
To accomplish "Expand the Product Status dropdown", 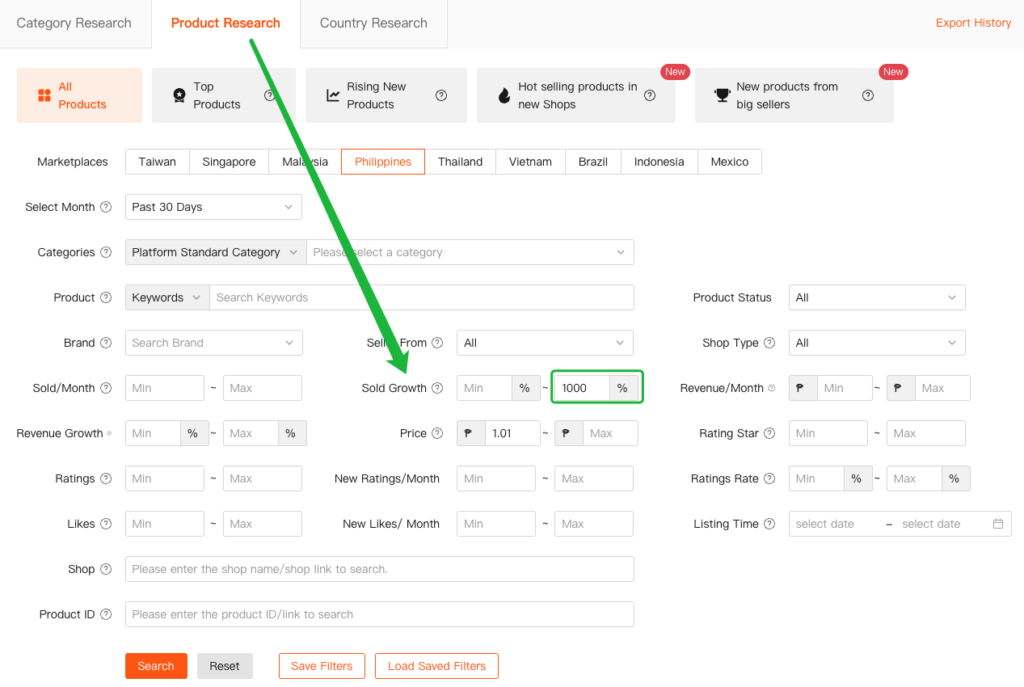I will click(x=876, y=298).
